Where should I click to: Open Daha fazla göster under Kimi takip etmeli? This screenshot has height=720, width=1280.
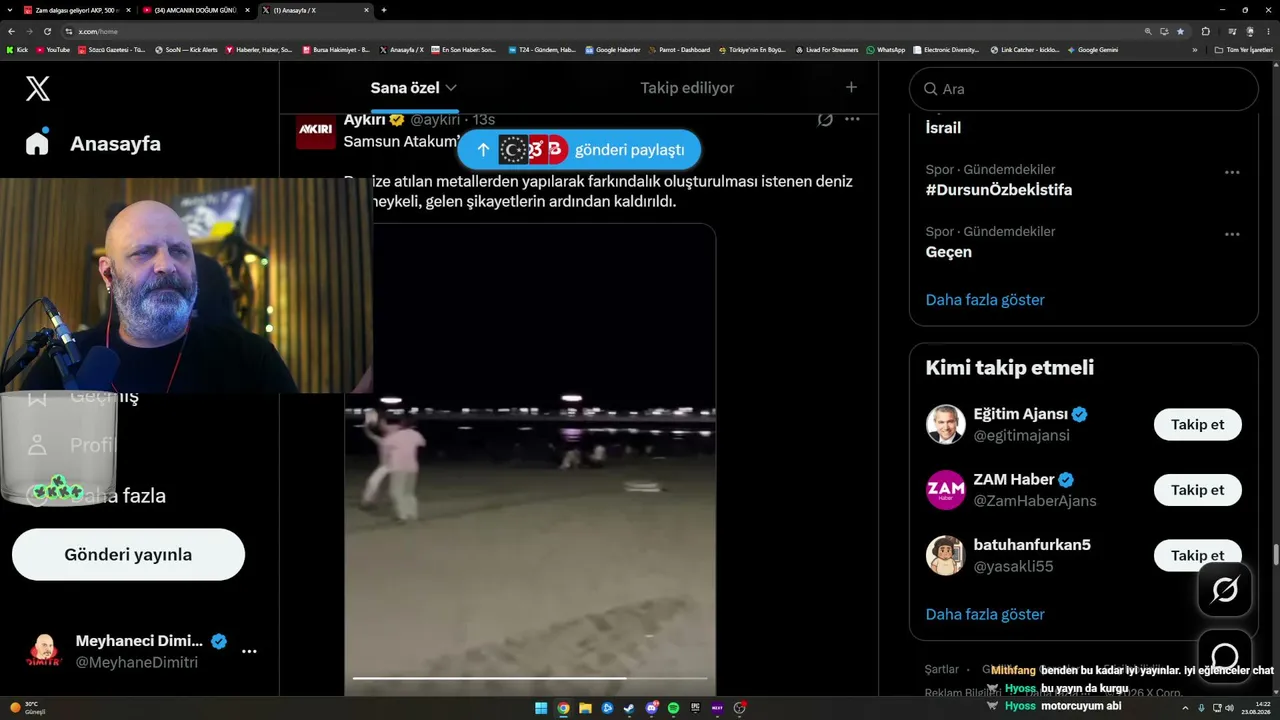point(985,614)
